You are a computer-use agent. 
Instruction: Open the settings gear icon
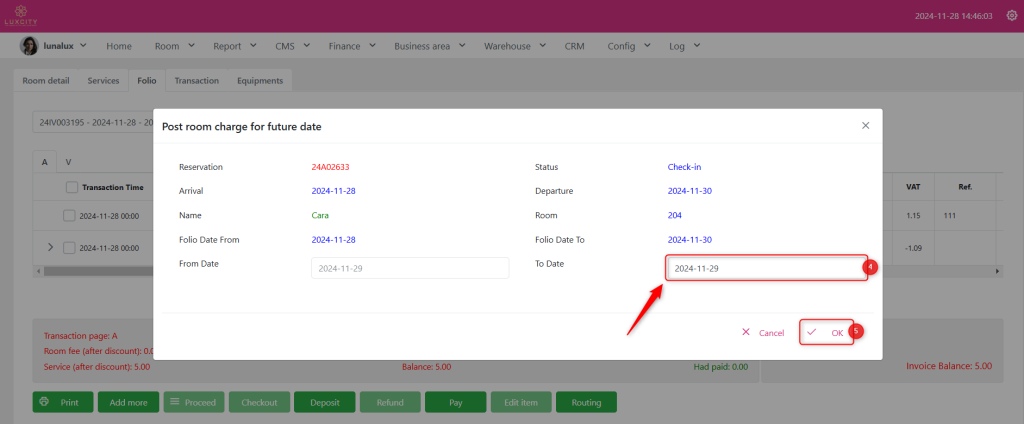coord(1011,16)
